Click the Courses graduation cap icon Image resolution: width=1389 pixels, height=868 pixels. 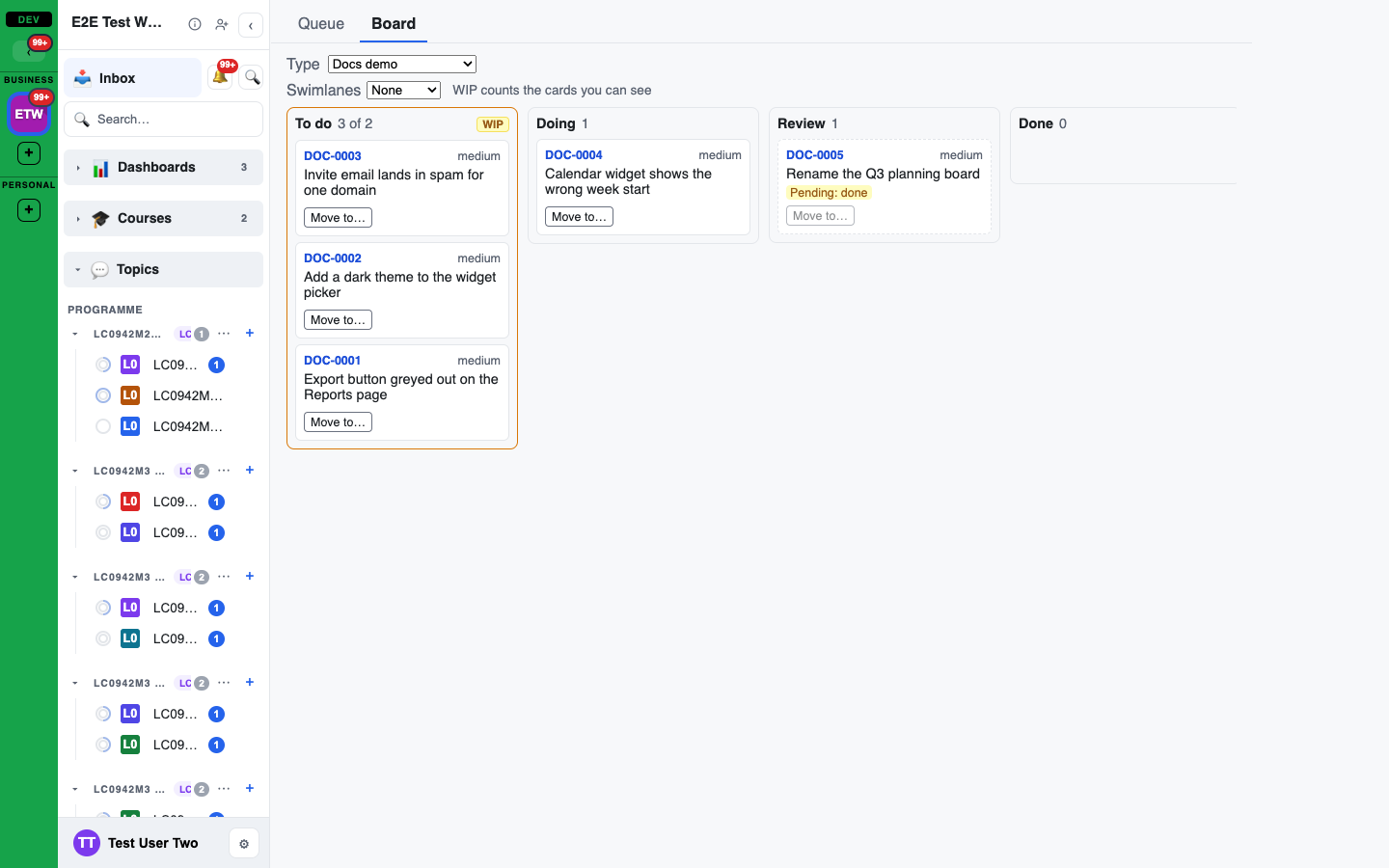coord(100,219)
